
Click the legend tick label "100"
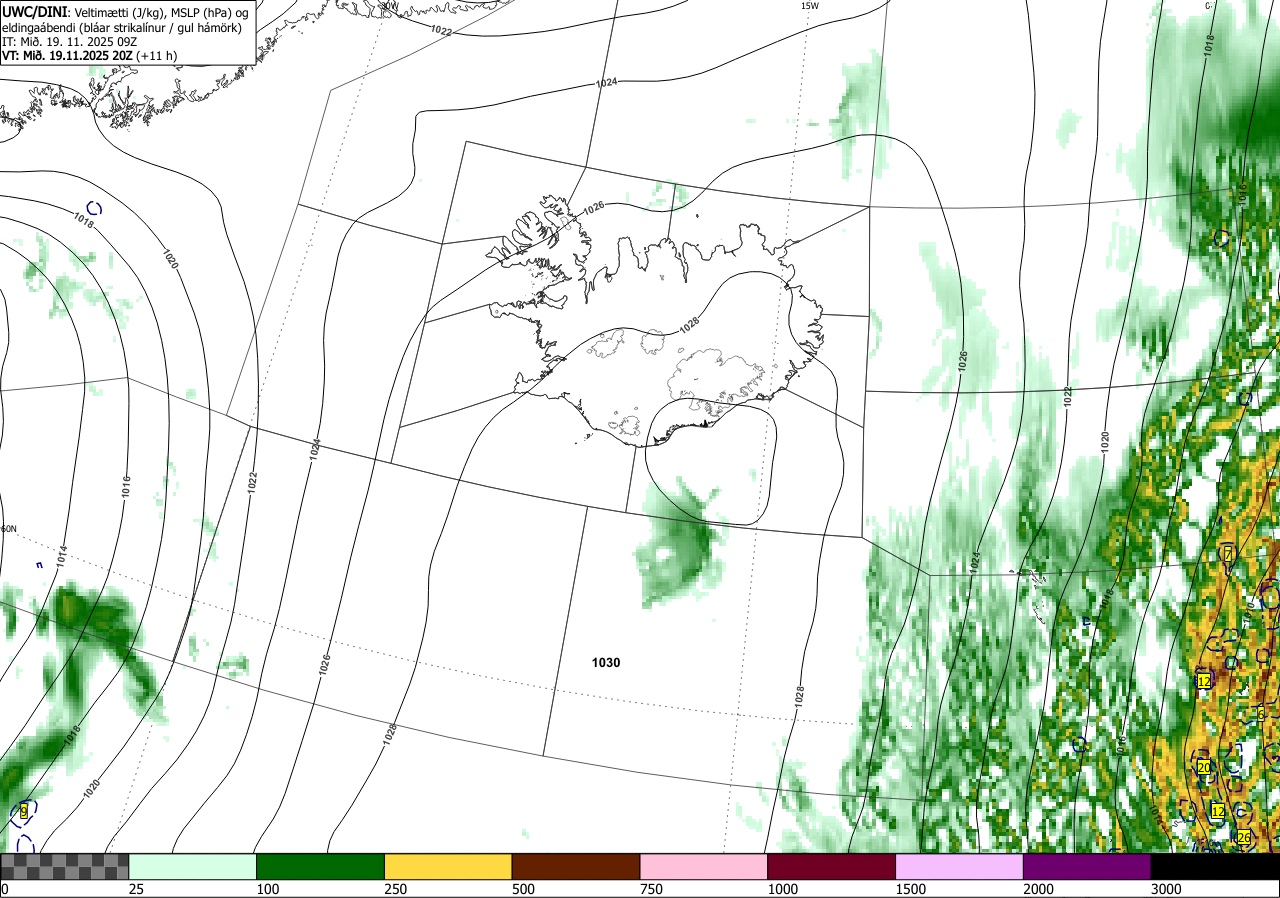[267, 889]
